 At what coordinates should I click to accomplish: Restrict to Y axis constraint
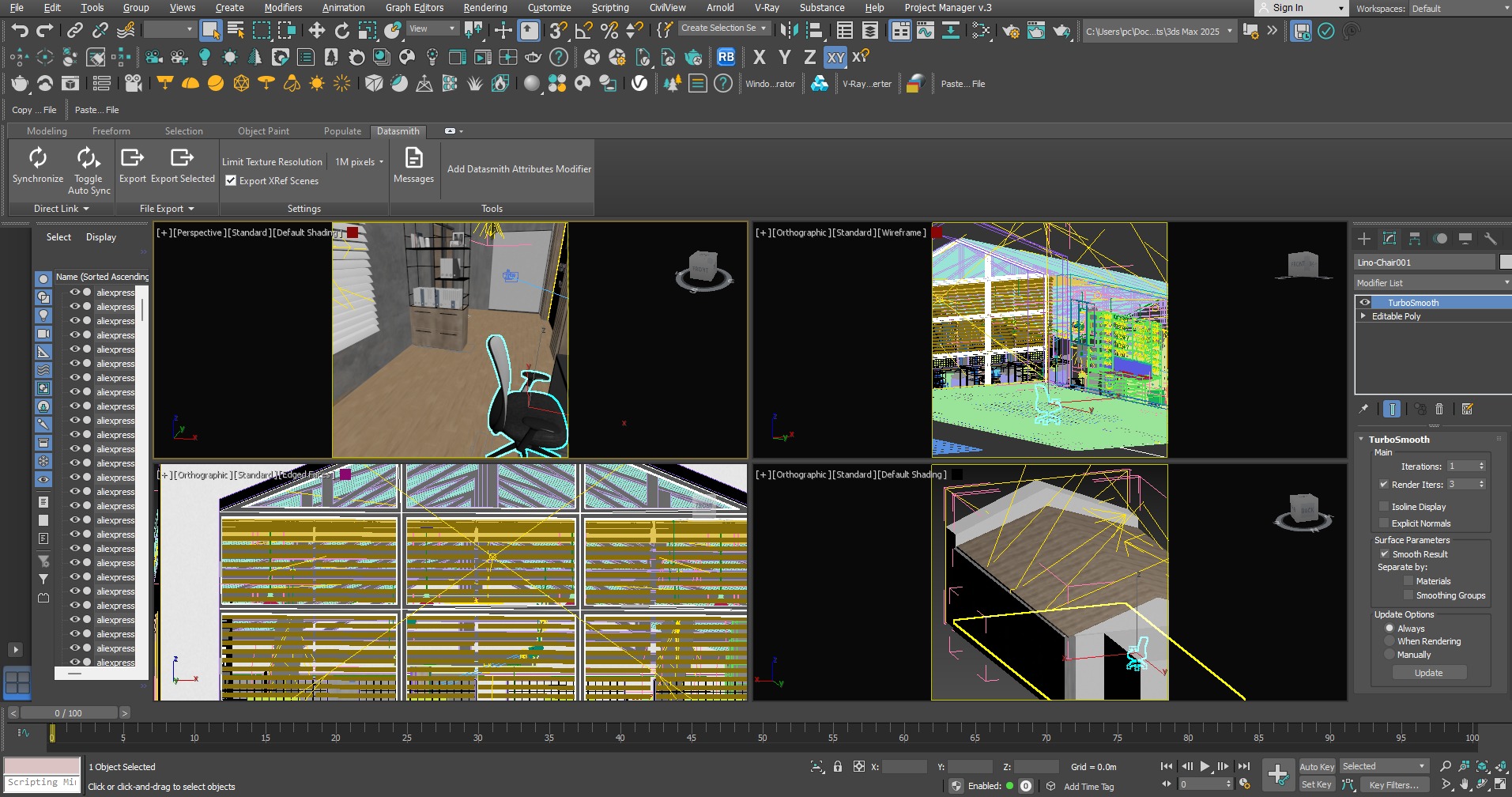coord(784,57)
